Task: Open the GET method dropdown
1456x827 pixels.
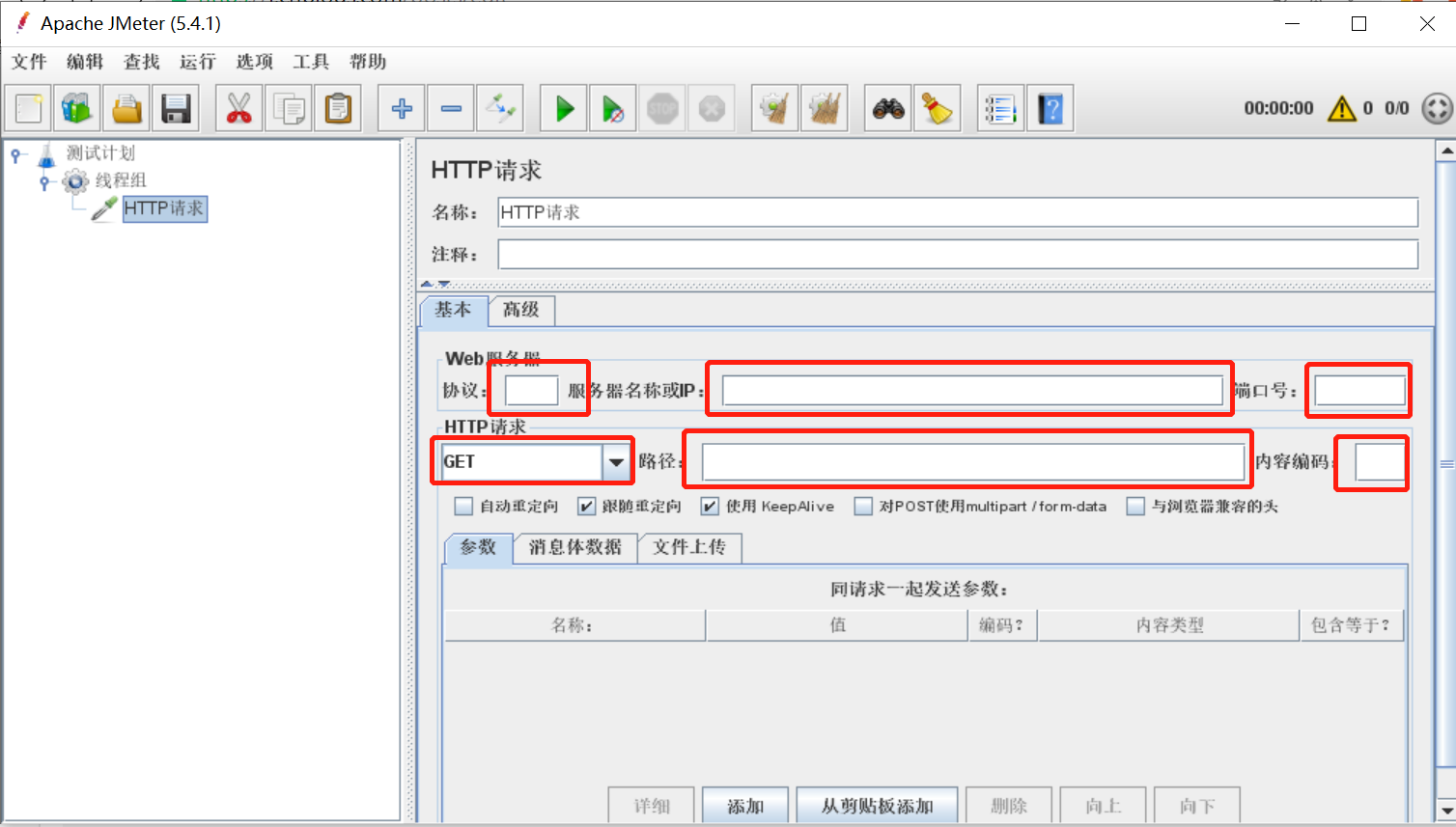Action: pos(616,461)
